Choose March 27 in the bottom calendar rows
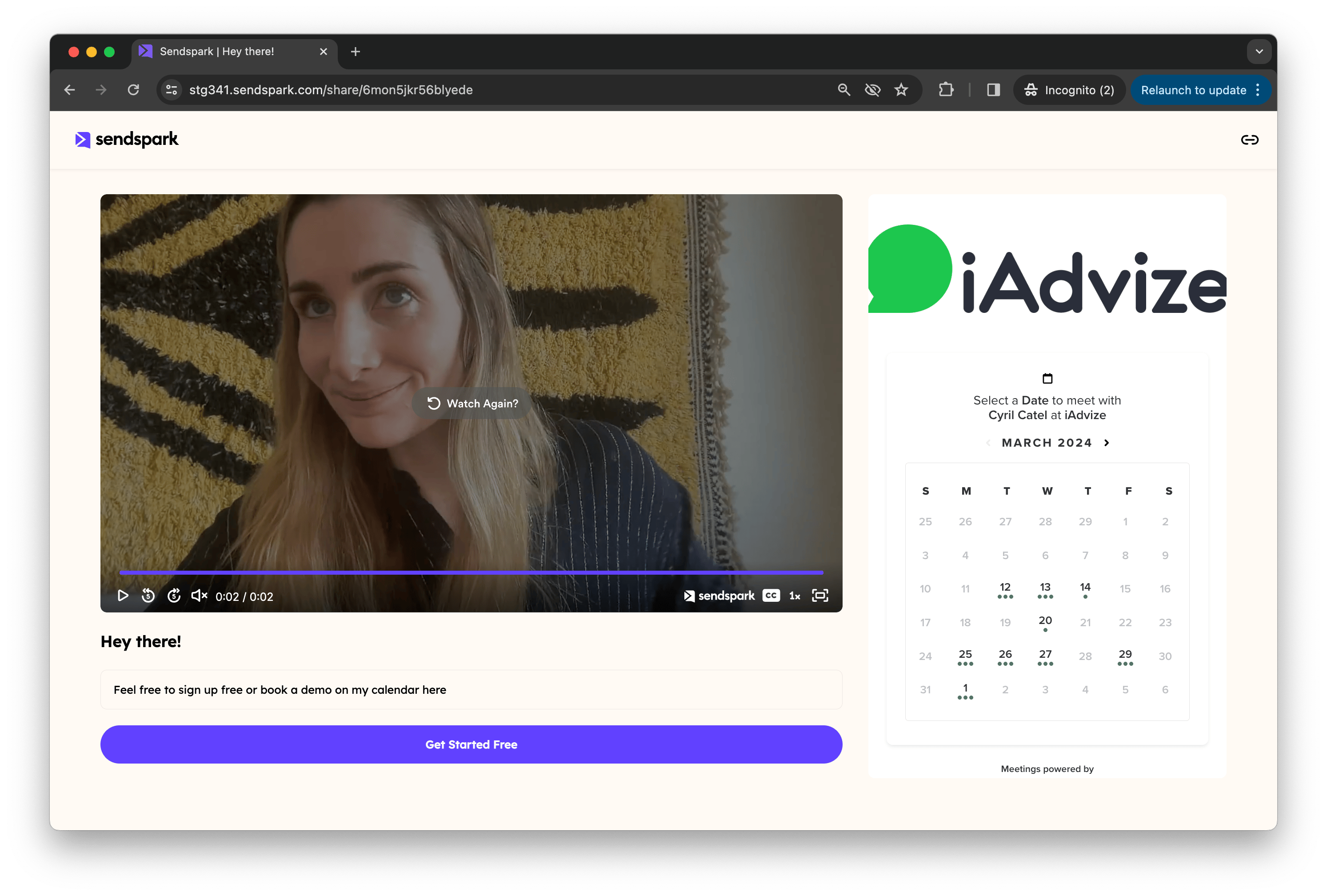 [x=1045, y=656]
